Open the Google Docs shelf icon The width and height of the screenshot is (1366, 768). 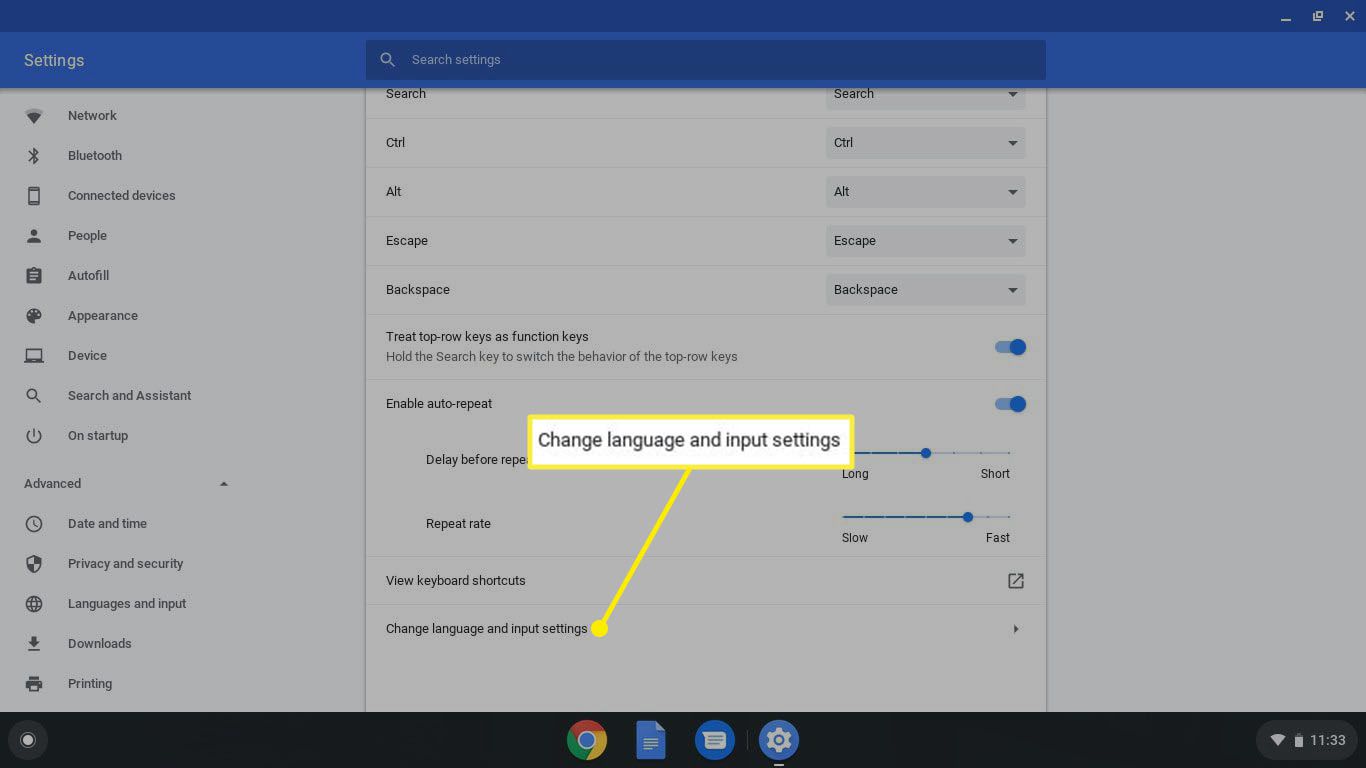pos(651,740)
